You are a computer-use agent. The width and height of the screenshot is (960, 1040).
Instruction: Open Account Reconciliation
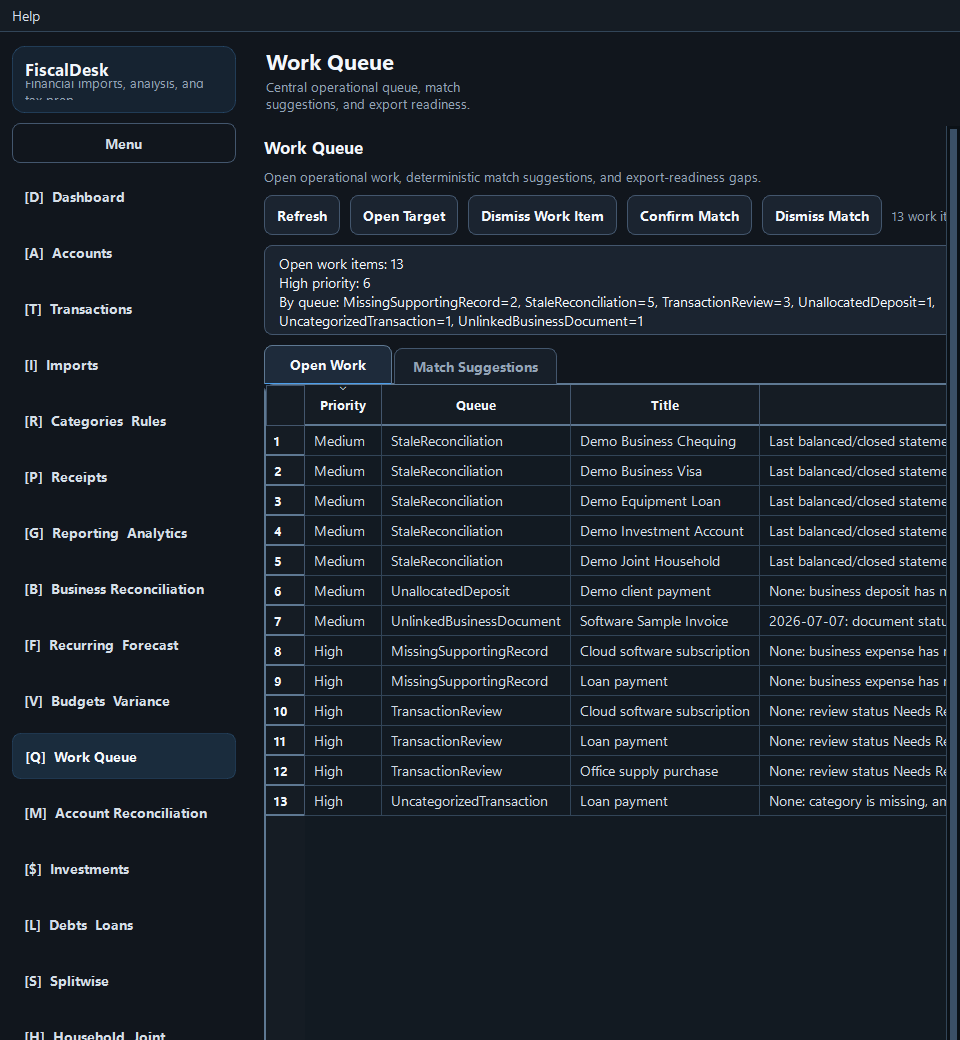[123, 813]
